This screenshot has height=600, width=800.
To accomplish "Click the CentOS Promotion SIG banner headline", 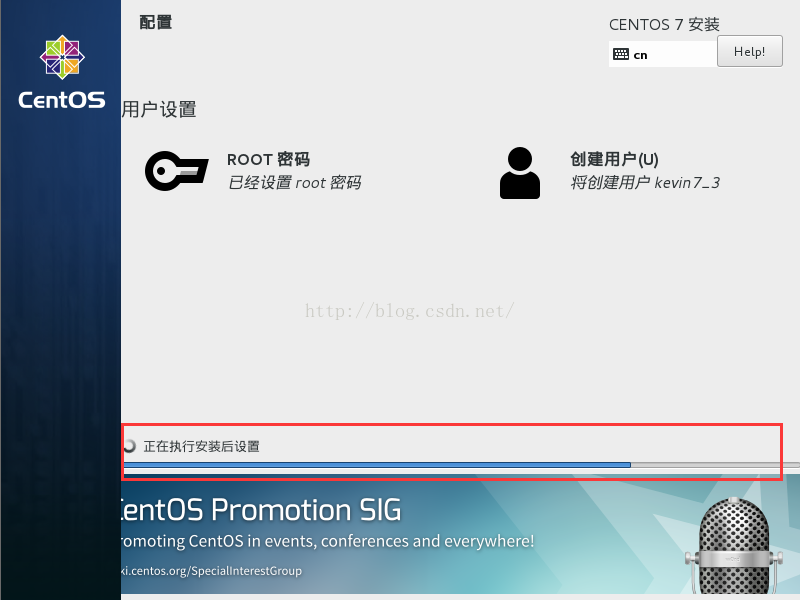I will click(x=261, y=510).
